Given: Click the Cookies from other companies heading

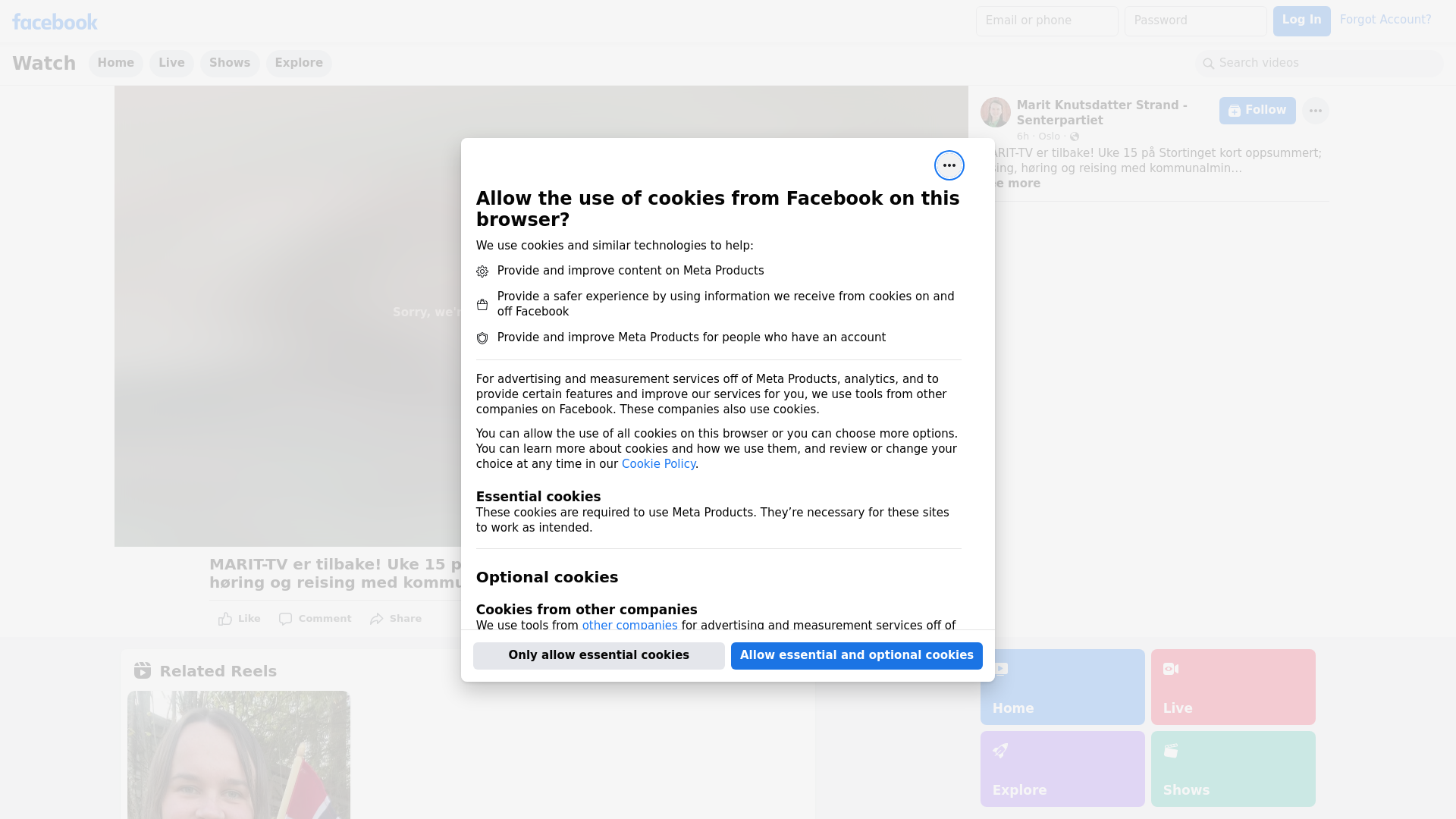Looking at the screenshot, I should pyautogui.click(x=586, y=610).
